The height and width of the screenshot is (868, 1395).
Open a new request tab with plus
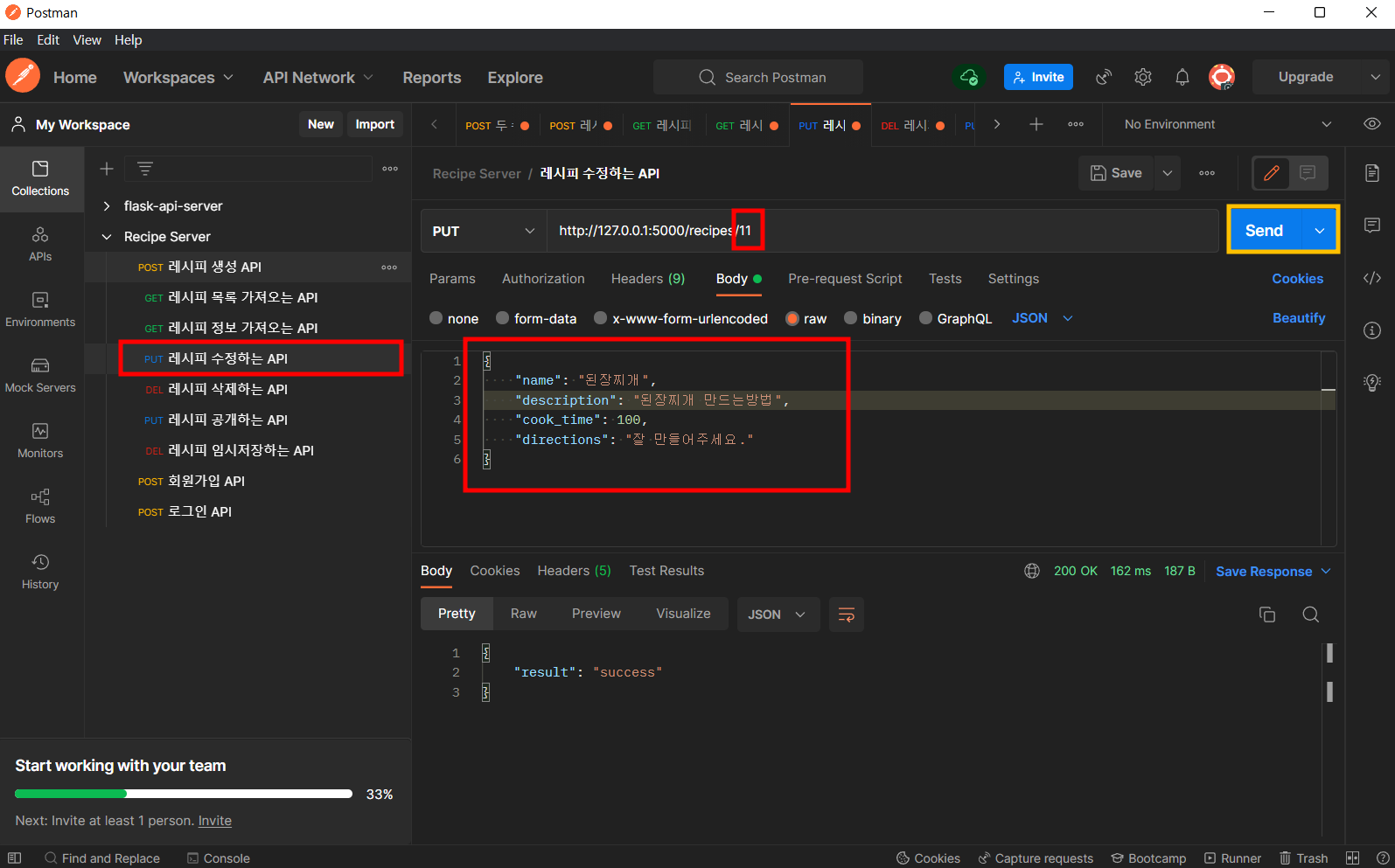(1036, 124)
